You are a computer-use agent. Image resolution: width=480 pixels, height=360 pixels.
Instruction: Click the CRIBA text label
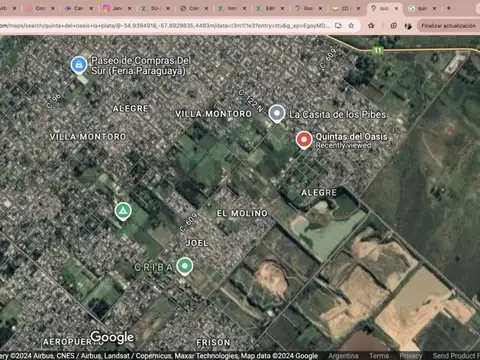pyautogui.click(x=154, y=267)
